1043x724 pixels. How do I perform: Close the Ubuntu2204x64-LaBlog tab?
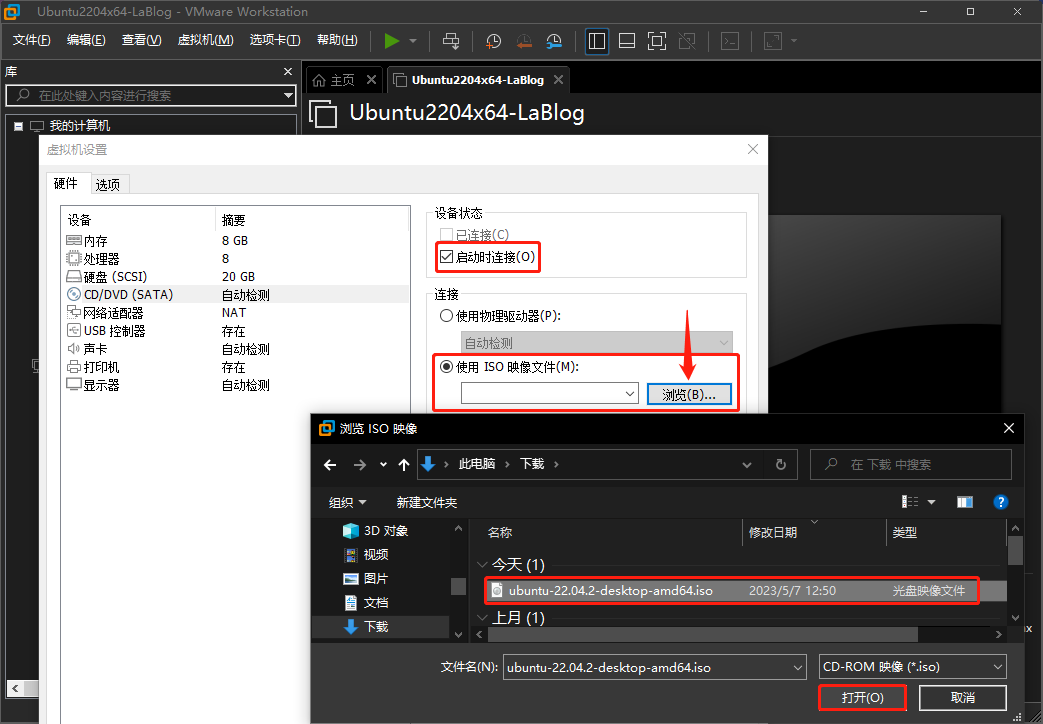click(x=558, y=80)
